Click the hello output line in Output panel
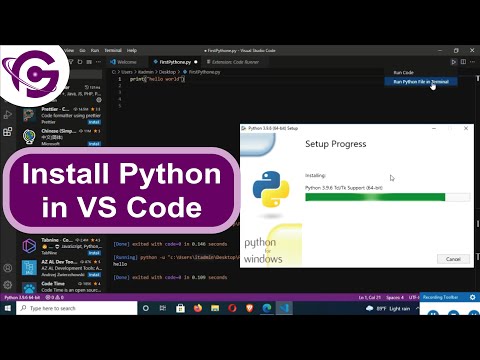 pyautogui.click(x=120, y=264)
